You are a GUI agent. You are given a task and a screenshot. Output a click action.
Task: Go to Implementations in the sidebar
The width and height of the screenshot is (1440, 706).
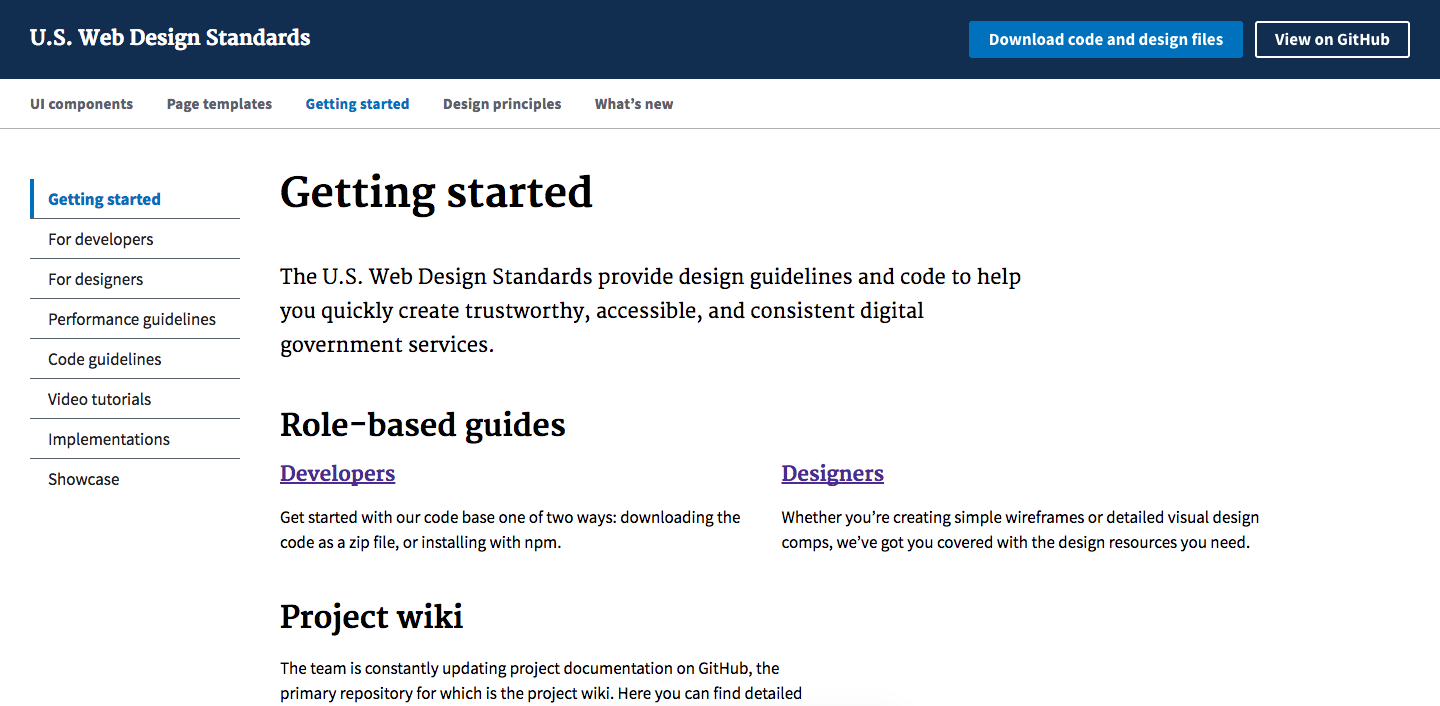[135, 439]
